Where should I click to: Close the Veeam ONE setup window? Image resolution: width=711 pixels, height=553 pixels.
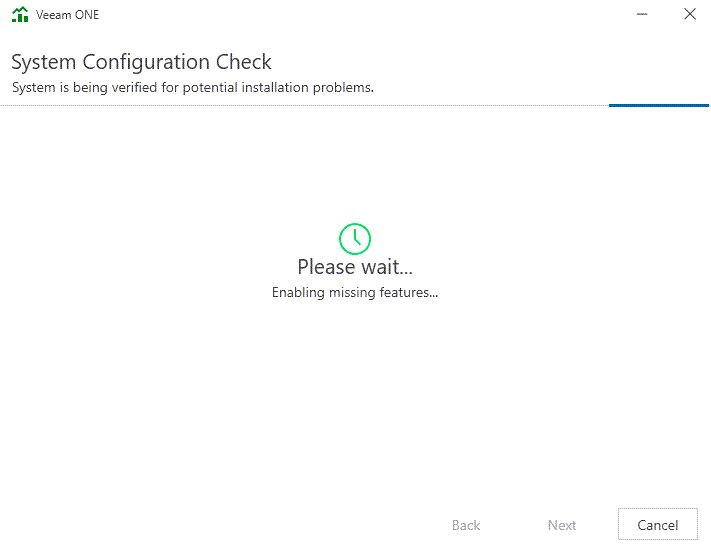[689, 15]
